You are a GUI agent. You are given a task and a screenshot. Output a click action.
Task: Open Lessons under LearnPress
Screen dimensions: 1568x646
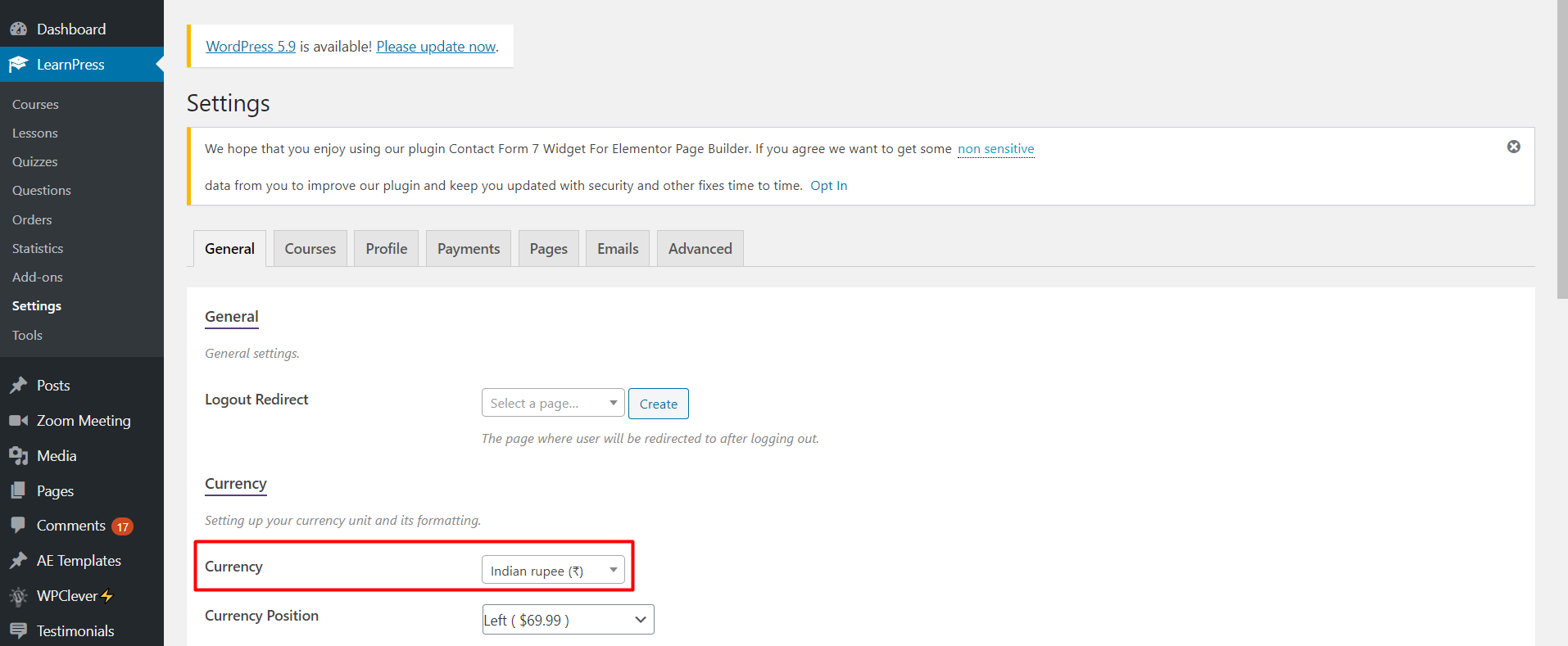35,133
